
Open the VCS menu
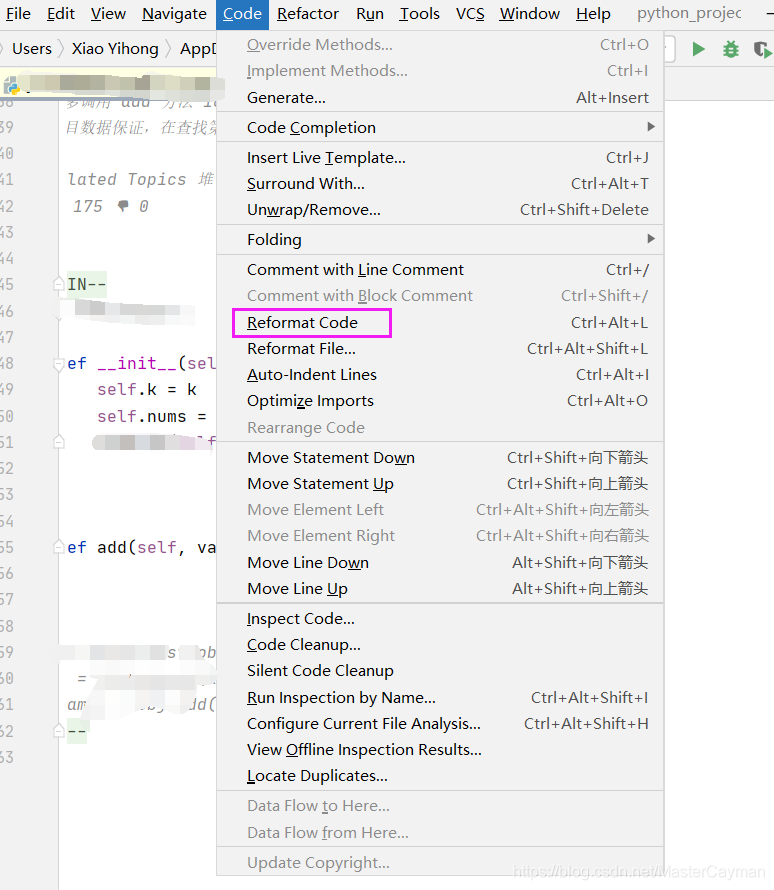coord(470,14)
